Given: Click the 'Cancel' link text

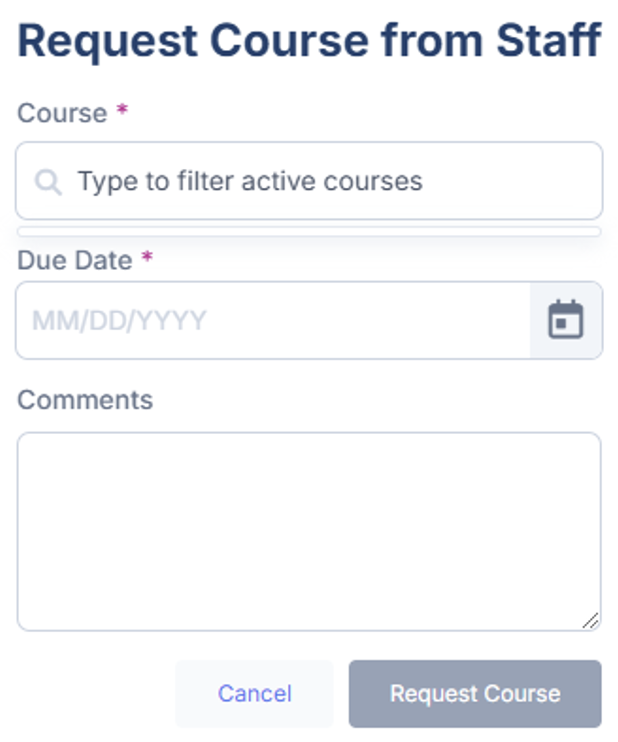Looking at the screenshot, I should [x=255, y=694].
